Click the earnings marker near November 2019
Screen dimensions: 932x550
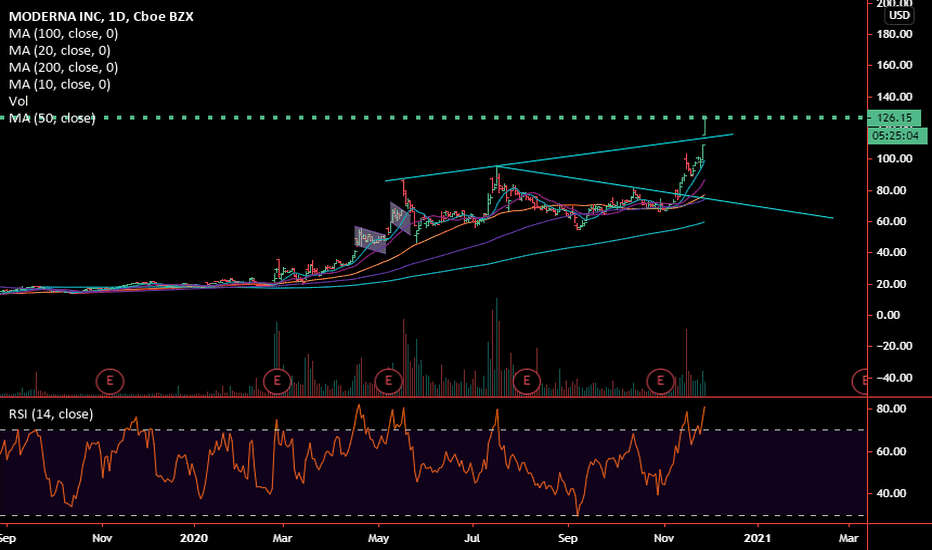(x=109, y=380)
